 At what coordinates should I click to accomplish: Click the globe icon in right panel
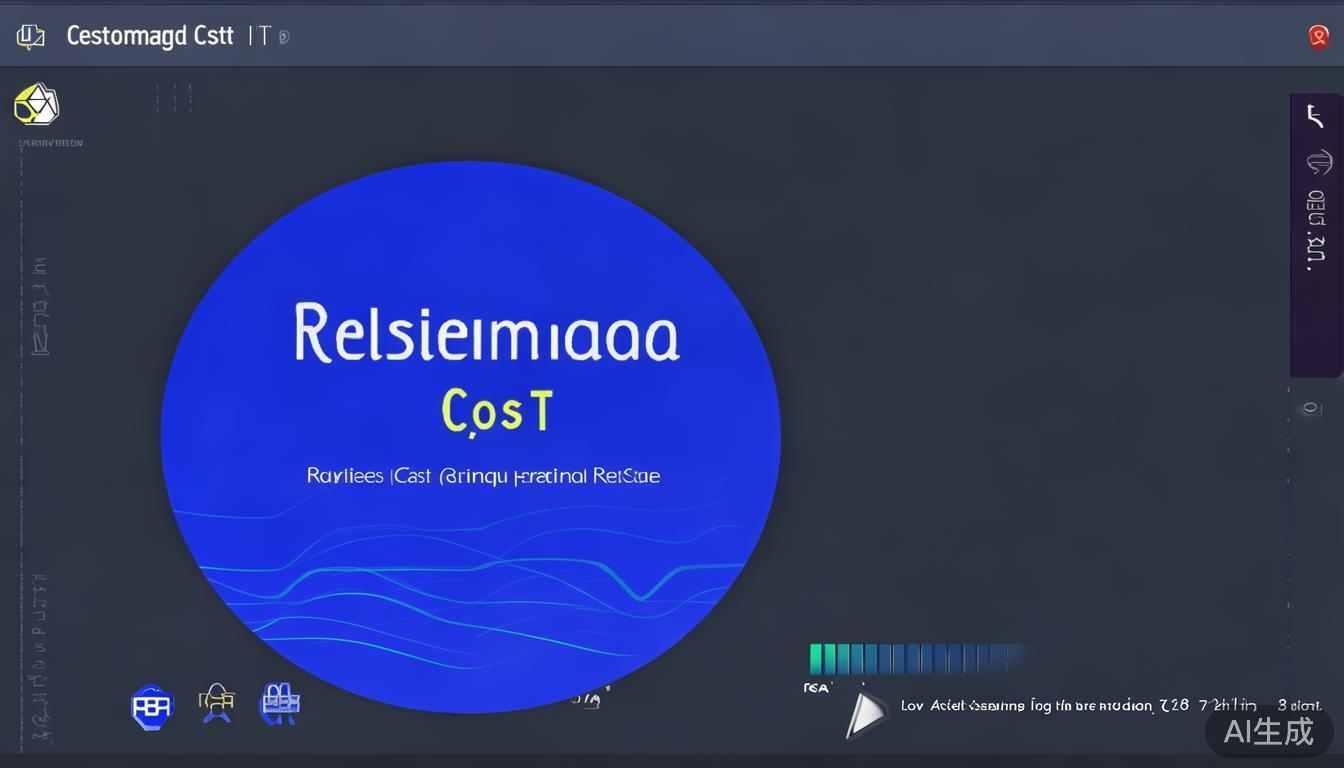(x=1318, y=162)
